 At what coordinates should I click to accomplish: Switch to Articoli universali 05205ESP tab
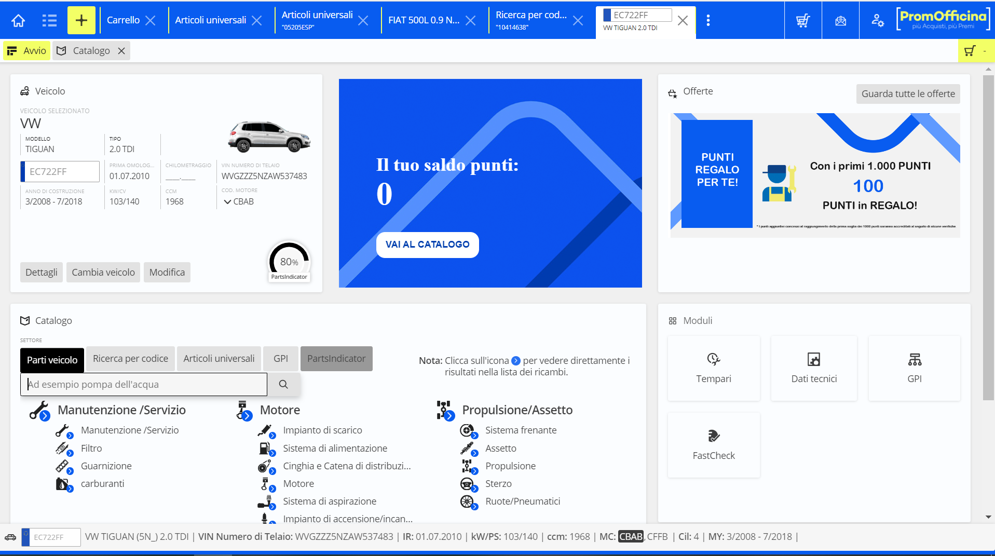coord(317,20)
